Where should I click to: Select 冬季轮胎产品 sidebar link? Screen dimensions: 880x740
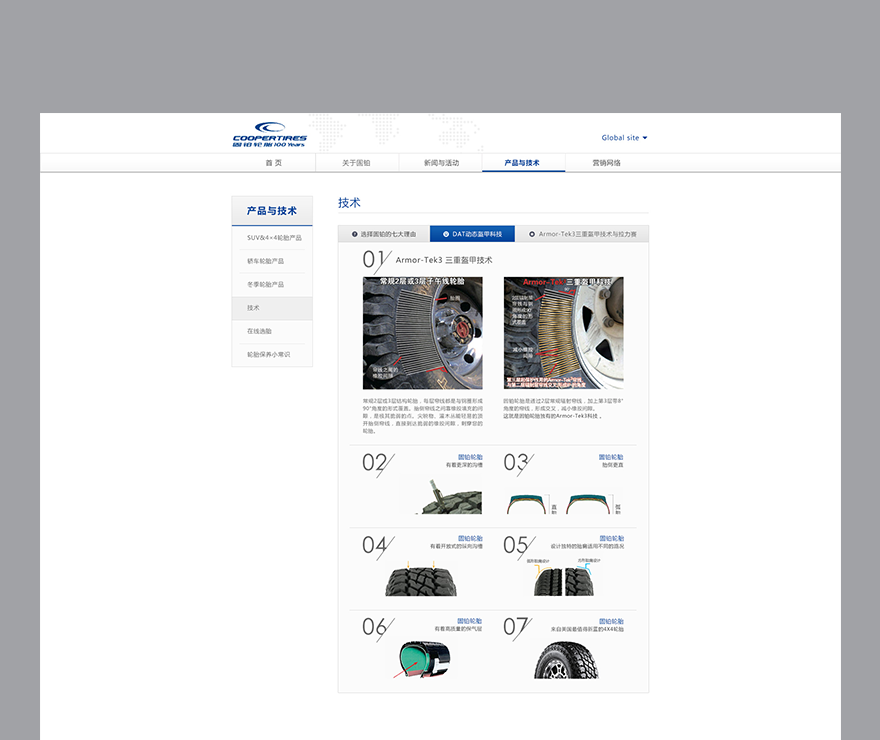point(265,285)
